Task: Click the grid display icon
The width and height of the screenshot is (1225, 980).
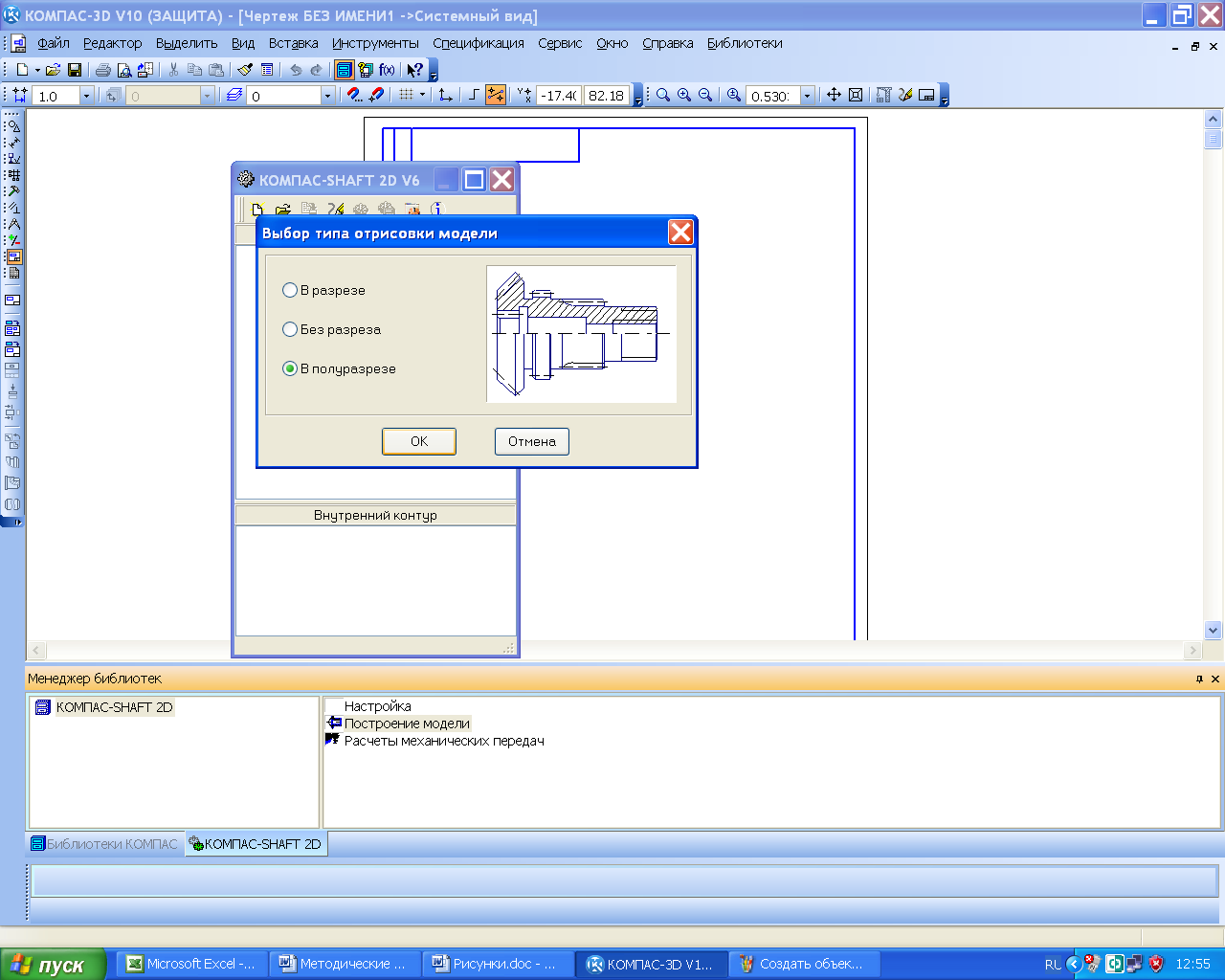Action: pyautogui.click(x=406, y=96)
